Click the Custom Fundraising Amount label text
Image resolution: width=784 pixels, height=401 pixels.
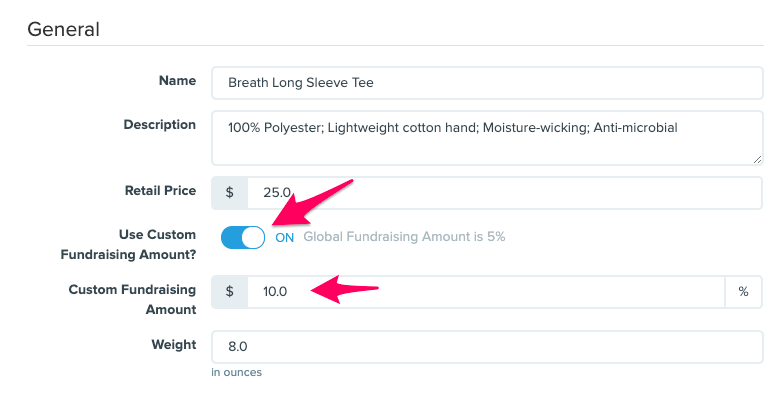132,299
